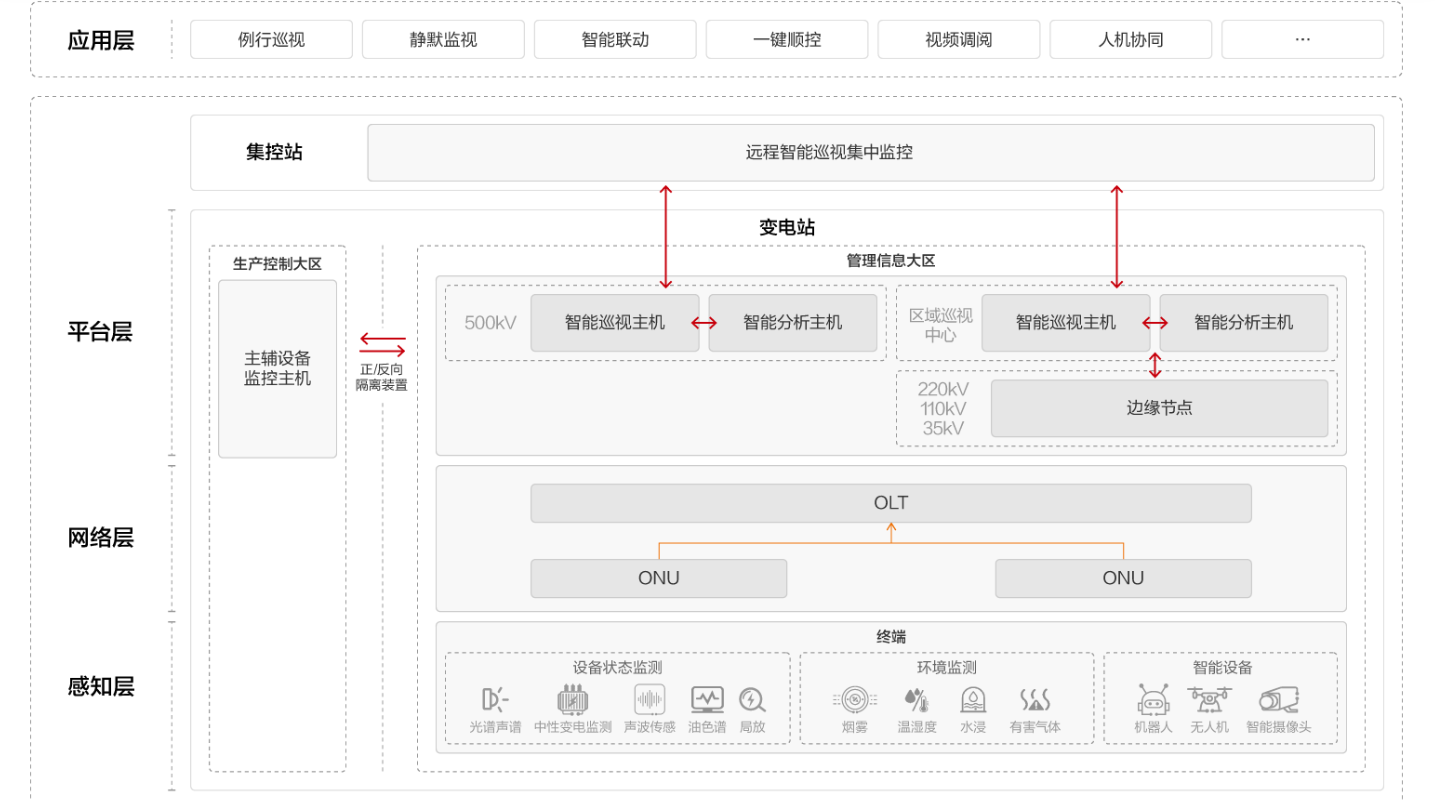Click the 一键顺控 button
This screenshot has width=1439, height=801.
coord(786,40)
